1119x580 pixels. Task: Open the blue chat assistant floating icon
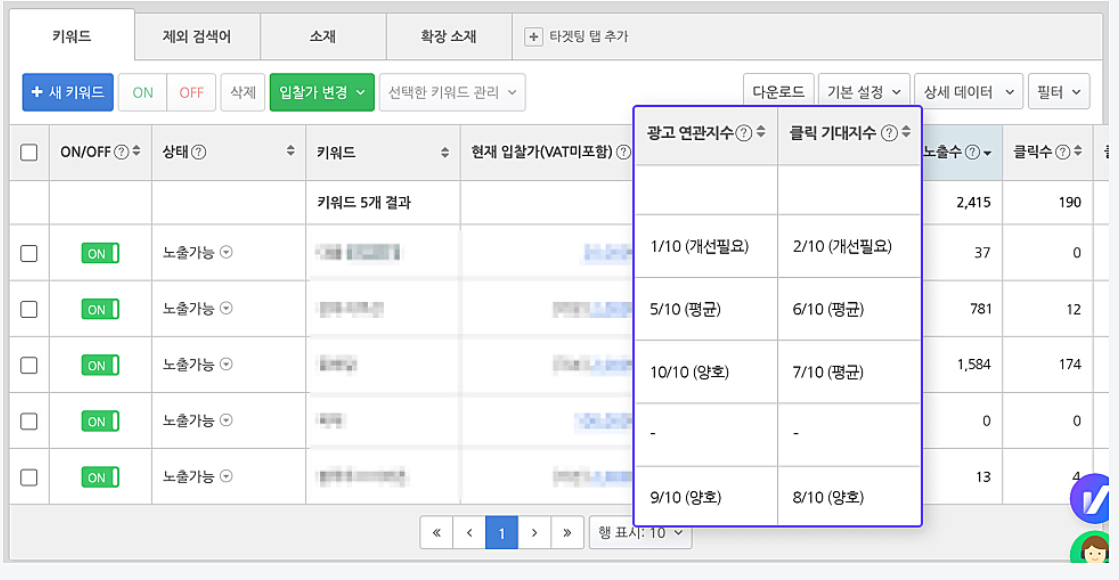(x=1093, y=499)
